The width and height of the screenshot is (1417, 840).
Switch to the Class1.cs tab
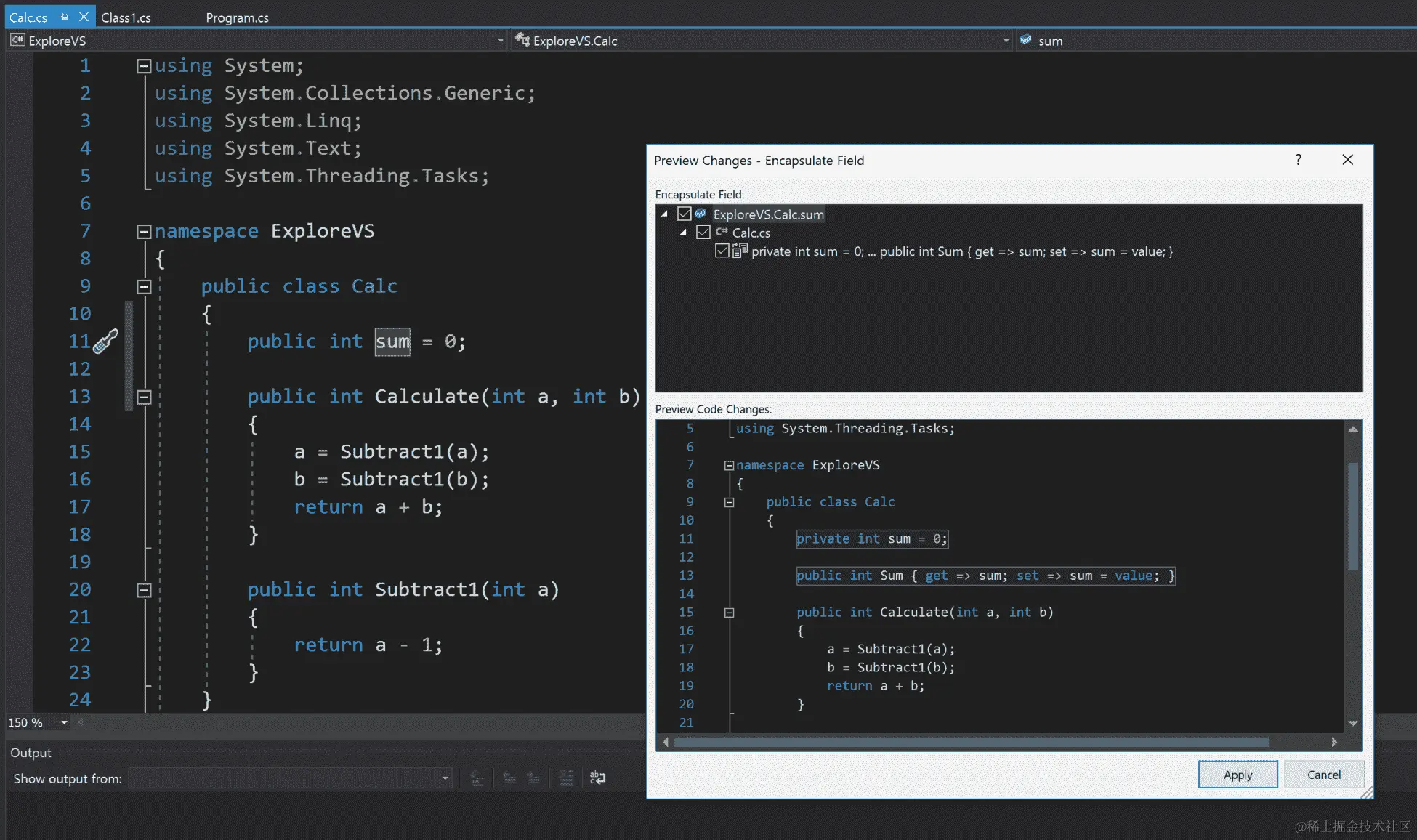click(126, 17)
